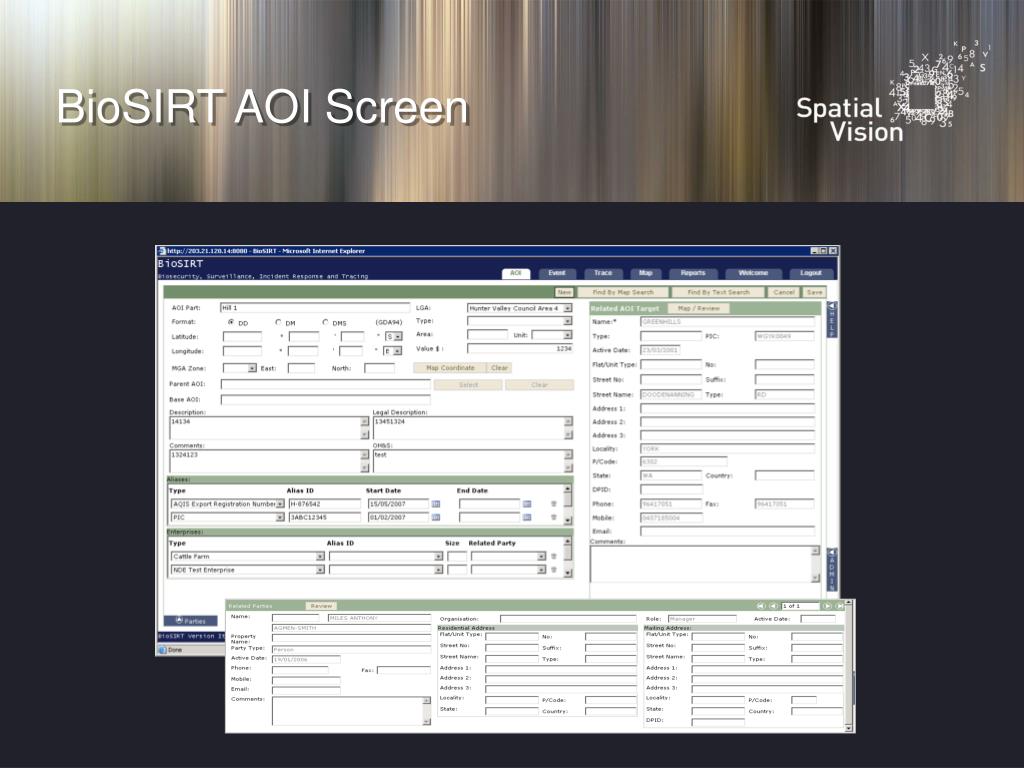This screenshot has height=768, width=1024.
Task: Go to next related party record
Action: tap(827, 606)
